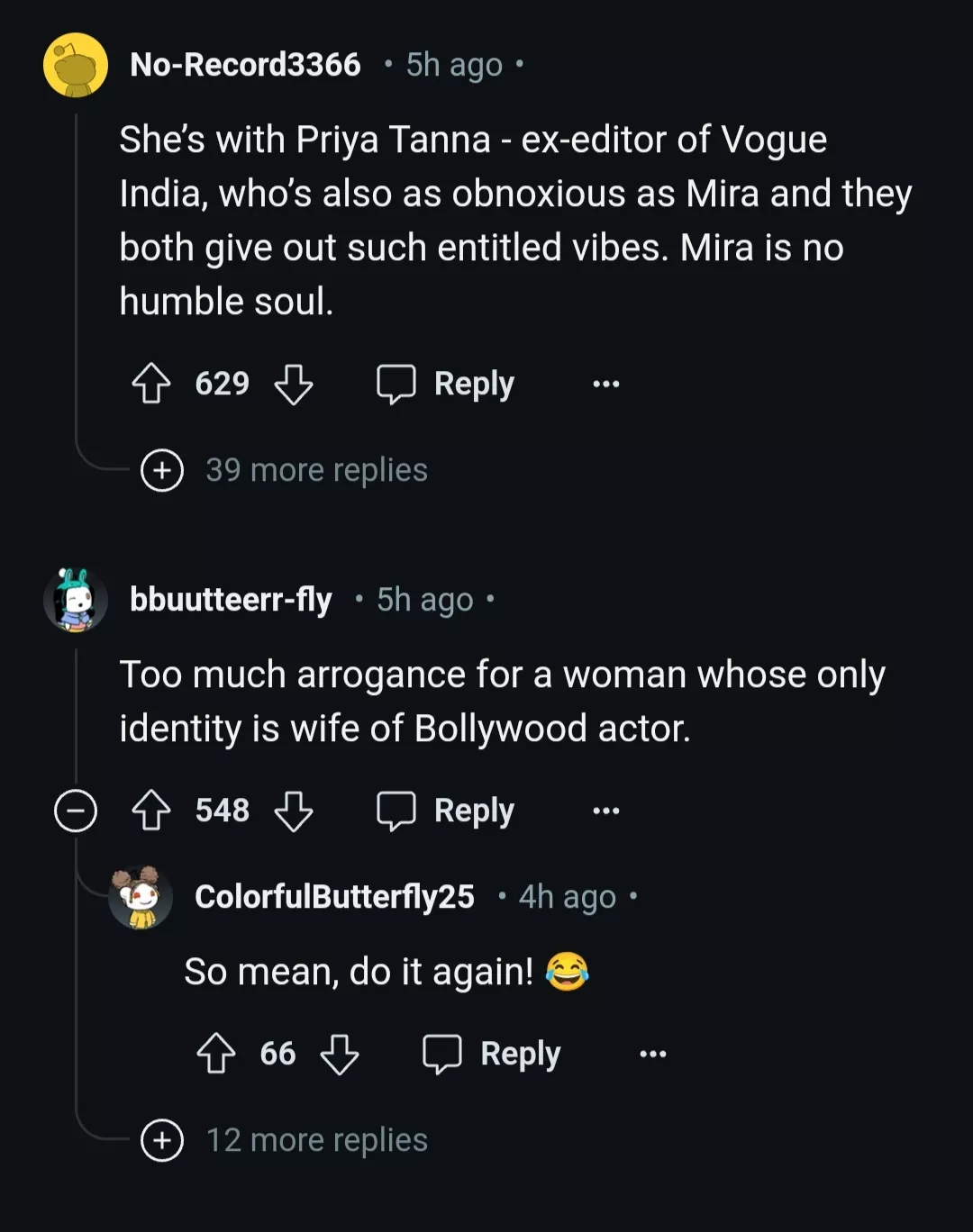Upvote No-Record3366's comment
The width and height of the screenshot is (973, 1232).
pos(151,384)
